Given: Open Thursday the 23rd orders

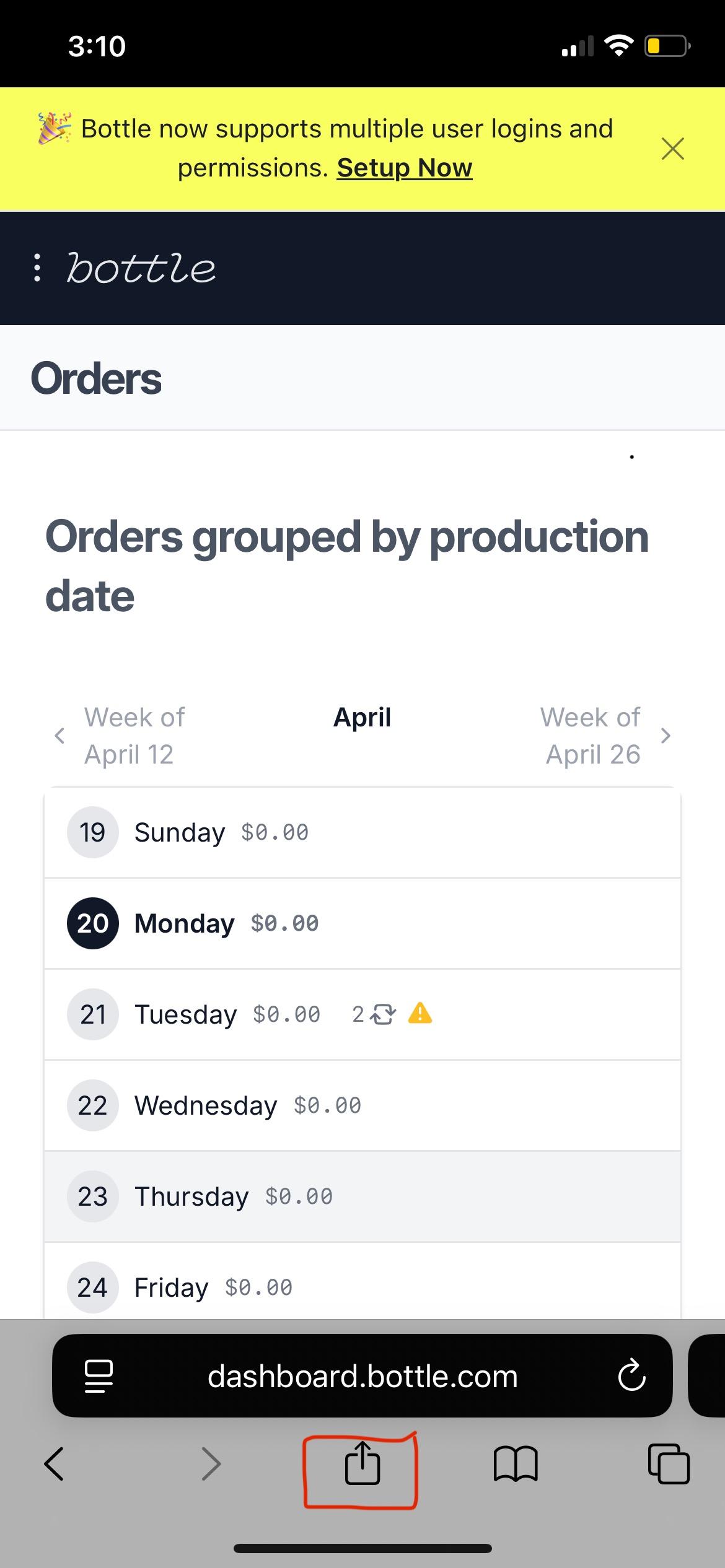Looking at the screenshot, I should click(x=362, y=1196).
